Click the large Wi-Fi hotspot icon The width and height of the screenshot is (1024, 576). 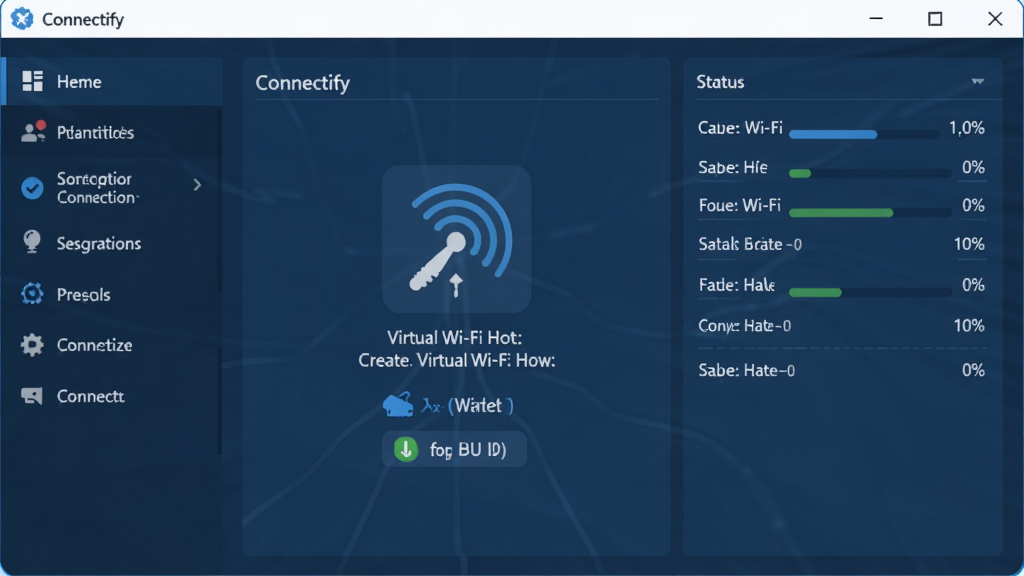pos(456,239)
